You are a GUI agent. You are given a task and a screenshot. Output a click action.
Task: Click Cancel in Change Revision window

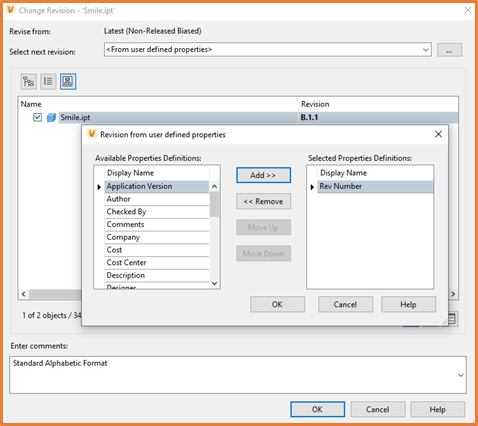(x=378, y=409)
